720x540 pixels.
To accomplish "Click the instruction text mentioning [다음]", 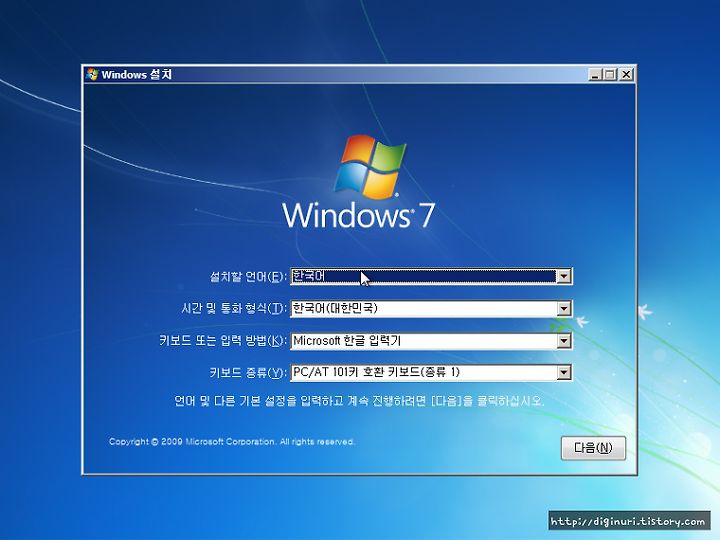I will tap(359, 401).
